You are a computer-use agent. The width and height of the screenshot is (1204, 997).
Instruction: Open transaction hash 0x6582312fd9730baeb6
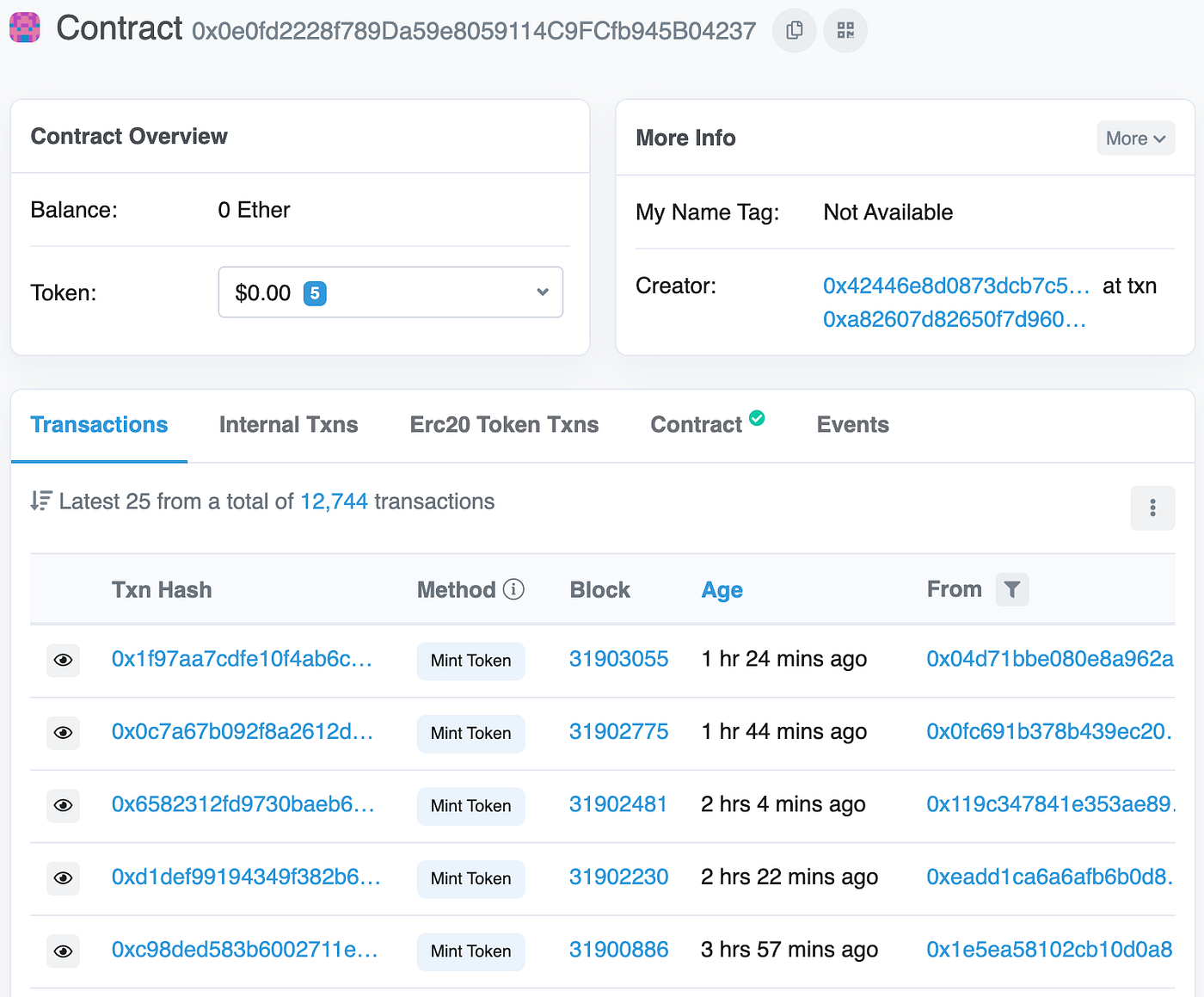243,804
